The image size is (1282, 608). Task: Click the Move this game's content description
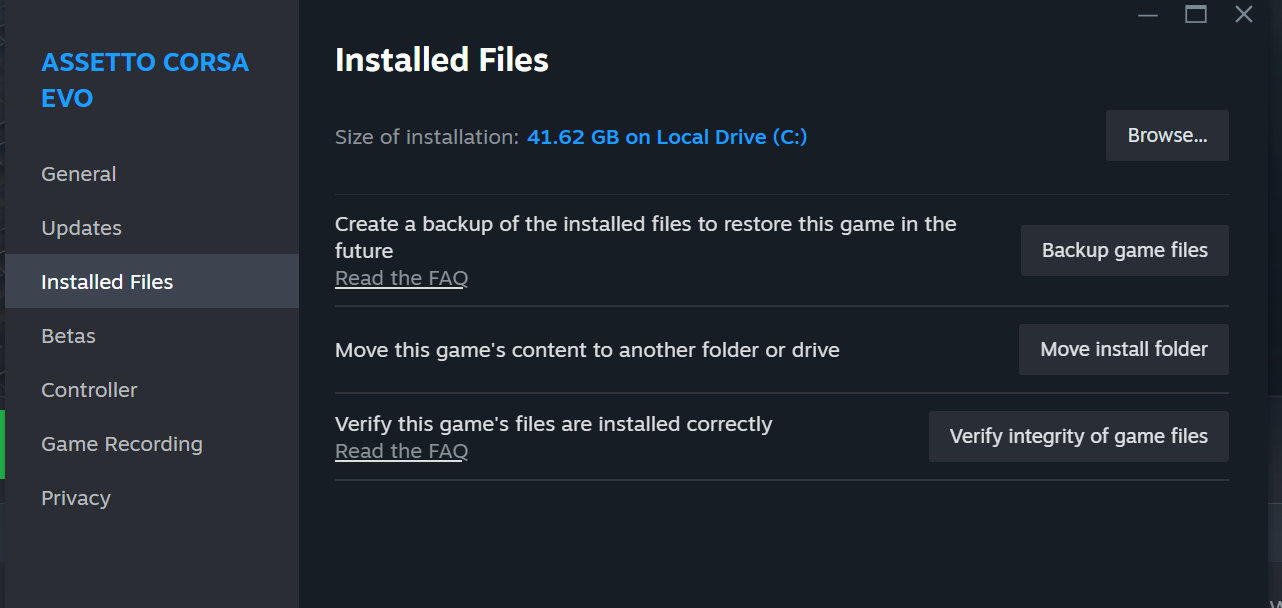[x=587, y=350]
